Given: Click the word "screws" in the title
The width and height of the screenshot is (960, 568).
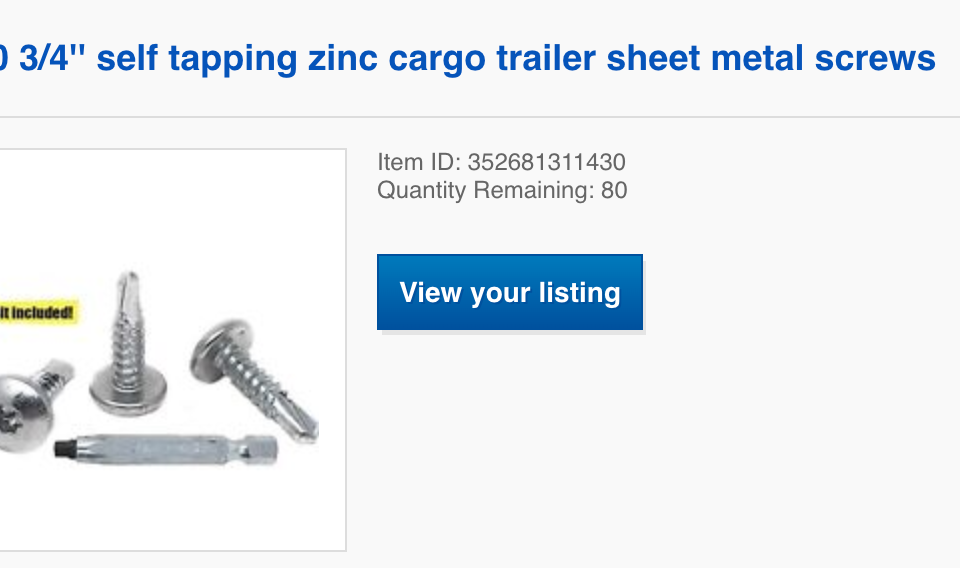Looking at the screenshot, I should [882, 59].
